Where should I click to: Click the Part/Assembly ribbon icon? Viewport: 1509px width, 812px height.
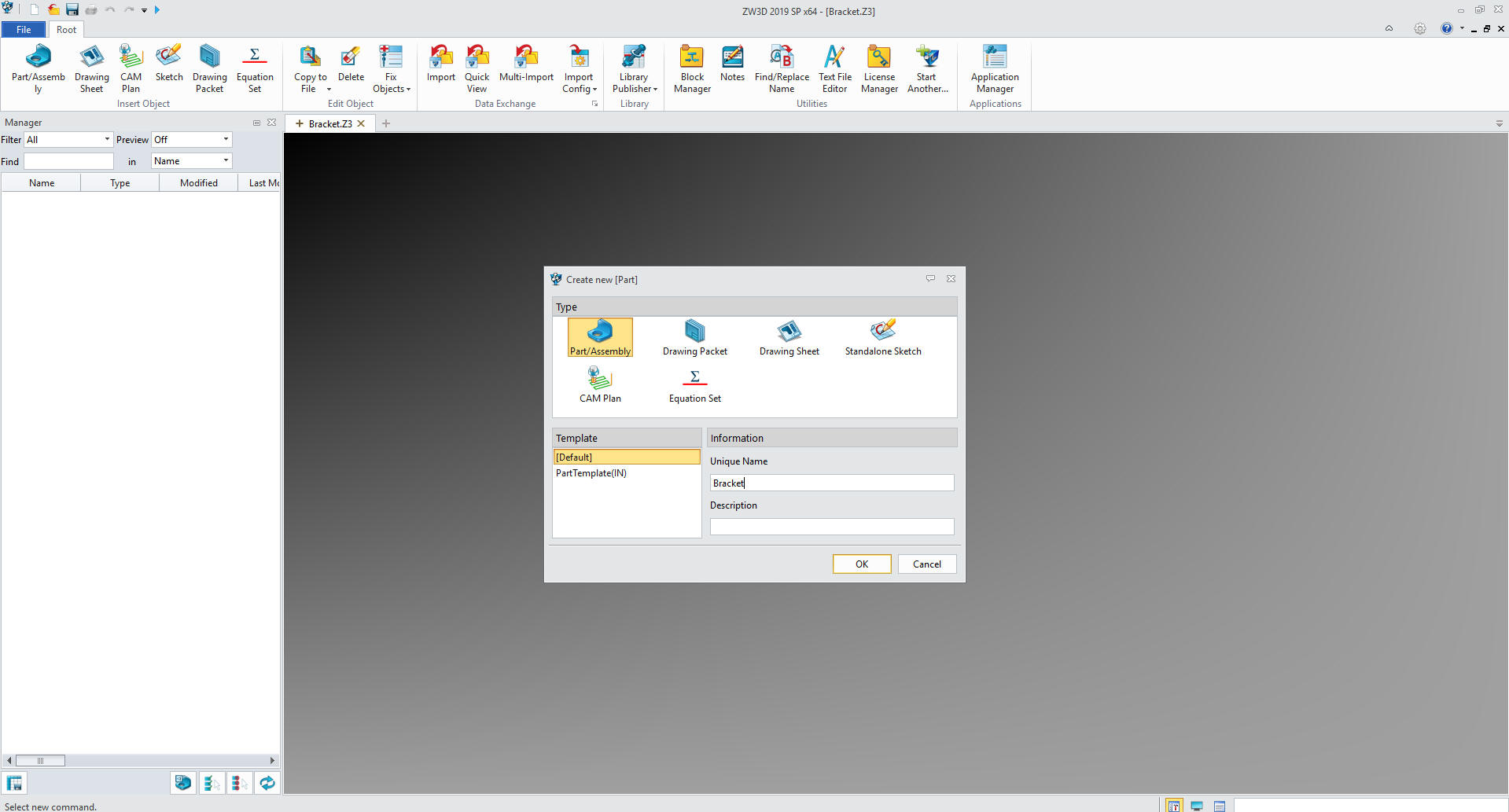(38, 68)
